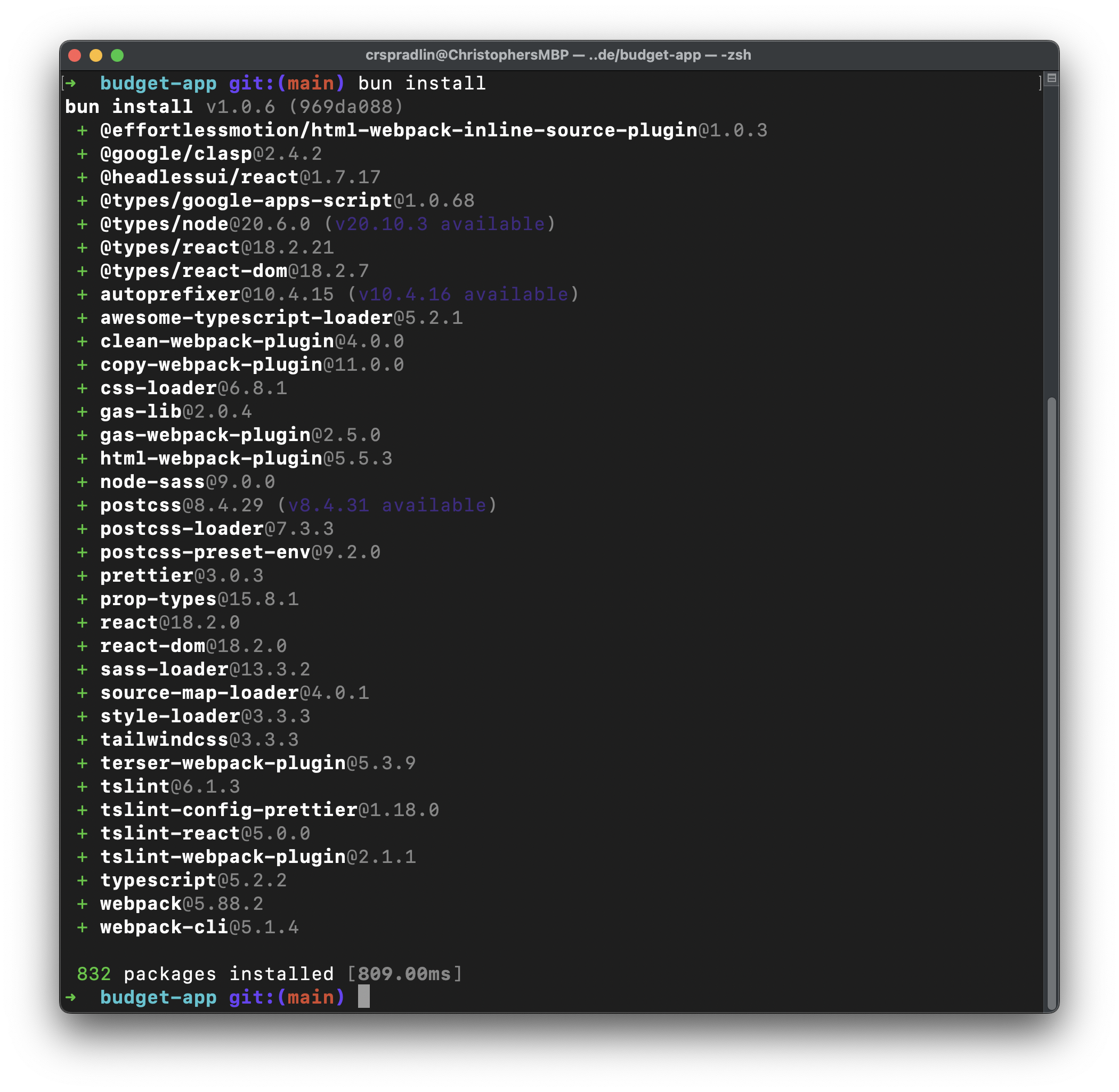1119x1092 pixels.
Task: Click the 'v8.4.31 available' postcss notice
Action: tap(387, 506)
